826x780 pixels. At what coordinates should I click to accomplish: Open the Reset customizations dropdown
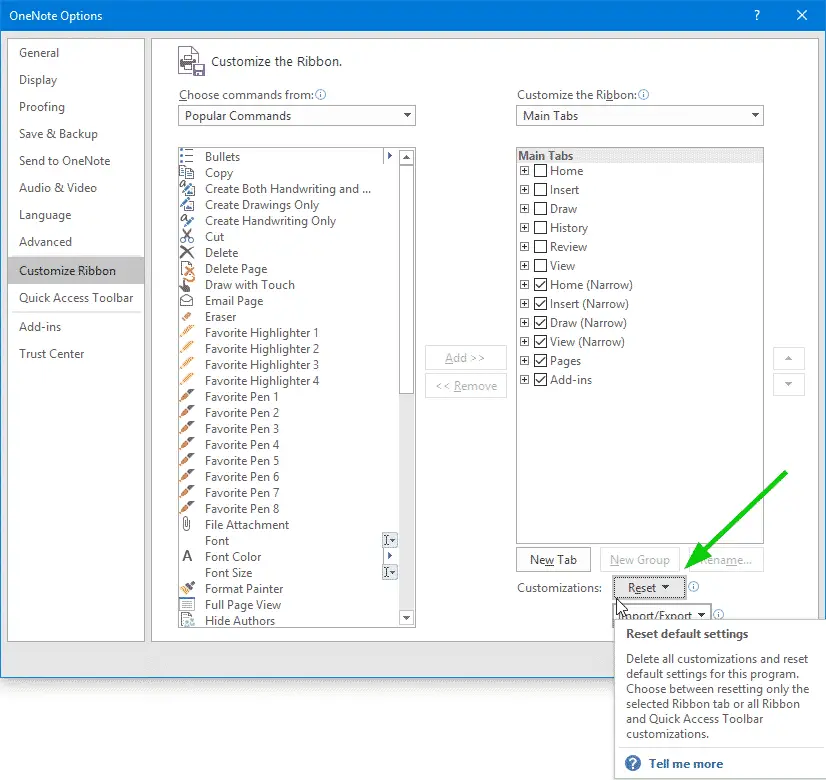(649, 587)
